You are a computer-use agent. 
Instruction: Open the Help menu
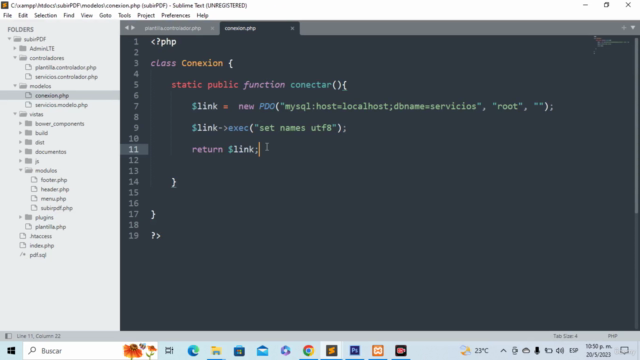tap(202, 16)
